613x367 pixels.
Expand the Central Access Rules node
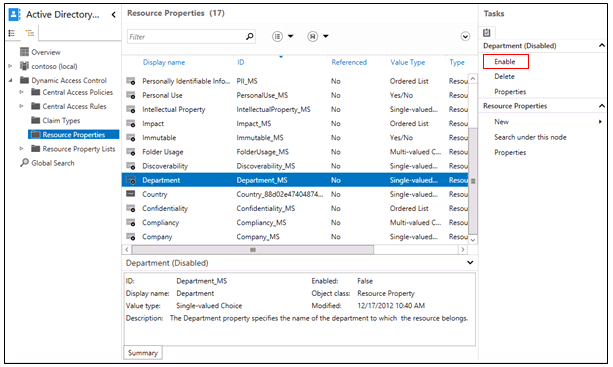(x=22, y=106)
